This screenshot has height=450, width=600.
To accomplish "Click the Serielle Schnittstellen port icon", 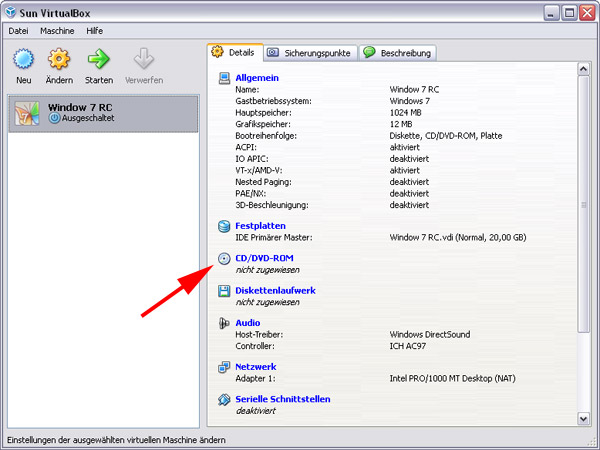I will (x=224, y=399).
